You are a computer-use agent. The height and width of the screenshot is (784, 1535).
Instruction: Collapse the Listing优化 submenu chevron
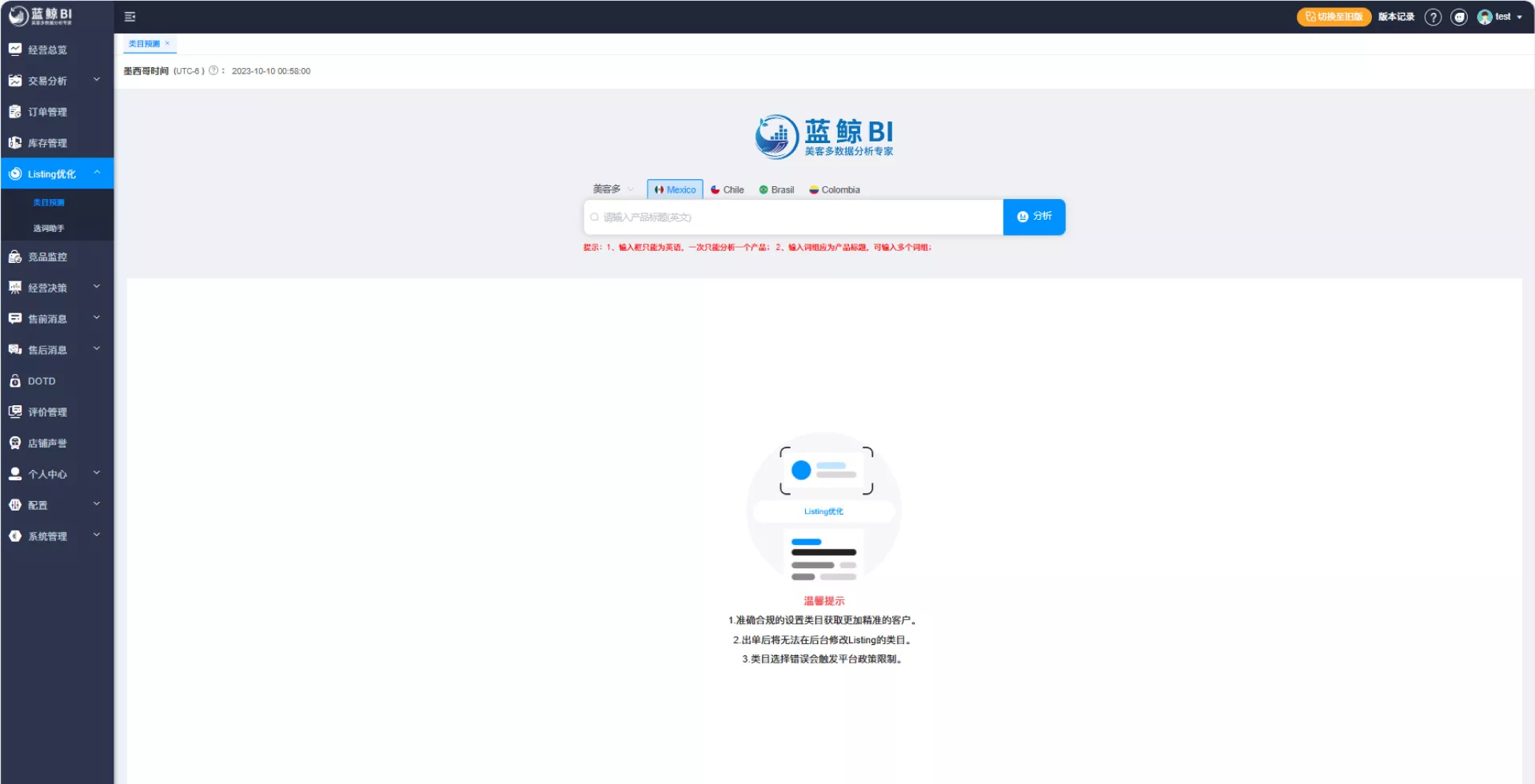pos(97,173)
